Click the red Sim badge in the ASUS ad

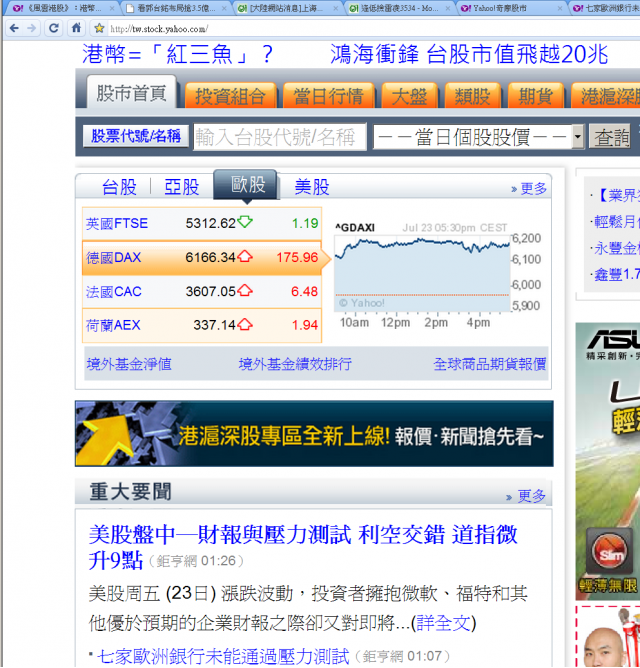(x=610, y=552)
